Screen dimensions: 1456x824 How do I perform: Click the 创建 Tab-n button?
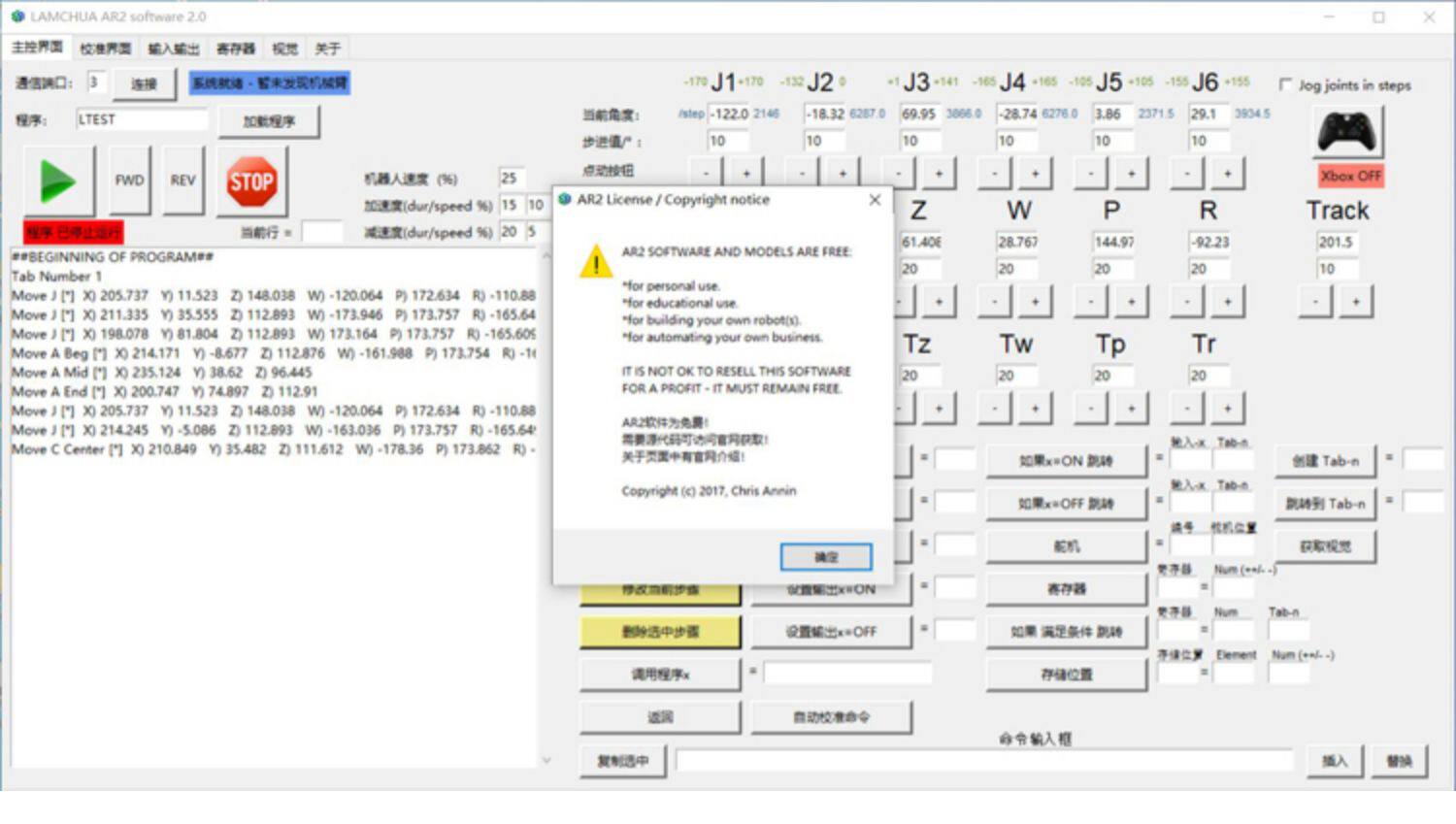[x=1326, y=461]
